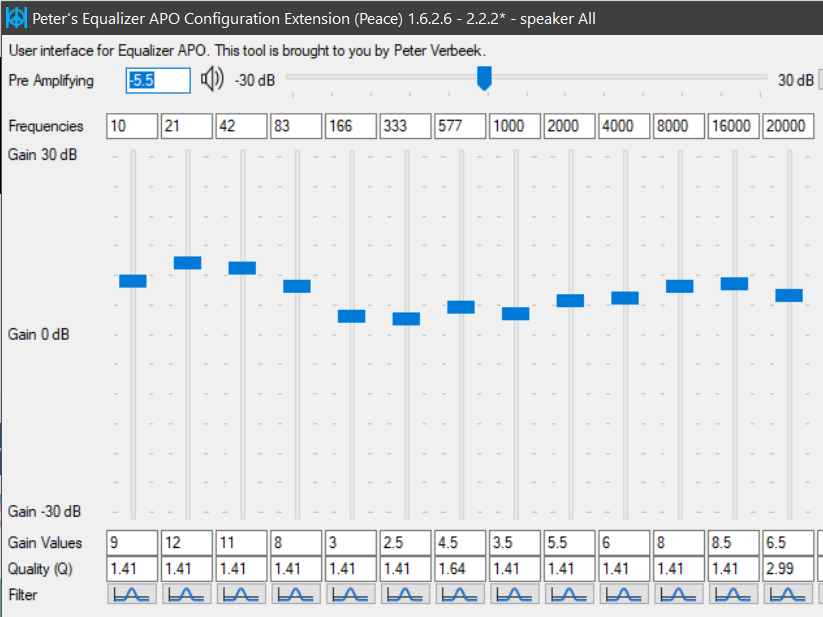Open filter type icon for the 166 Hz band
823x617 pixels.
pos(350,594)
